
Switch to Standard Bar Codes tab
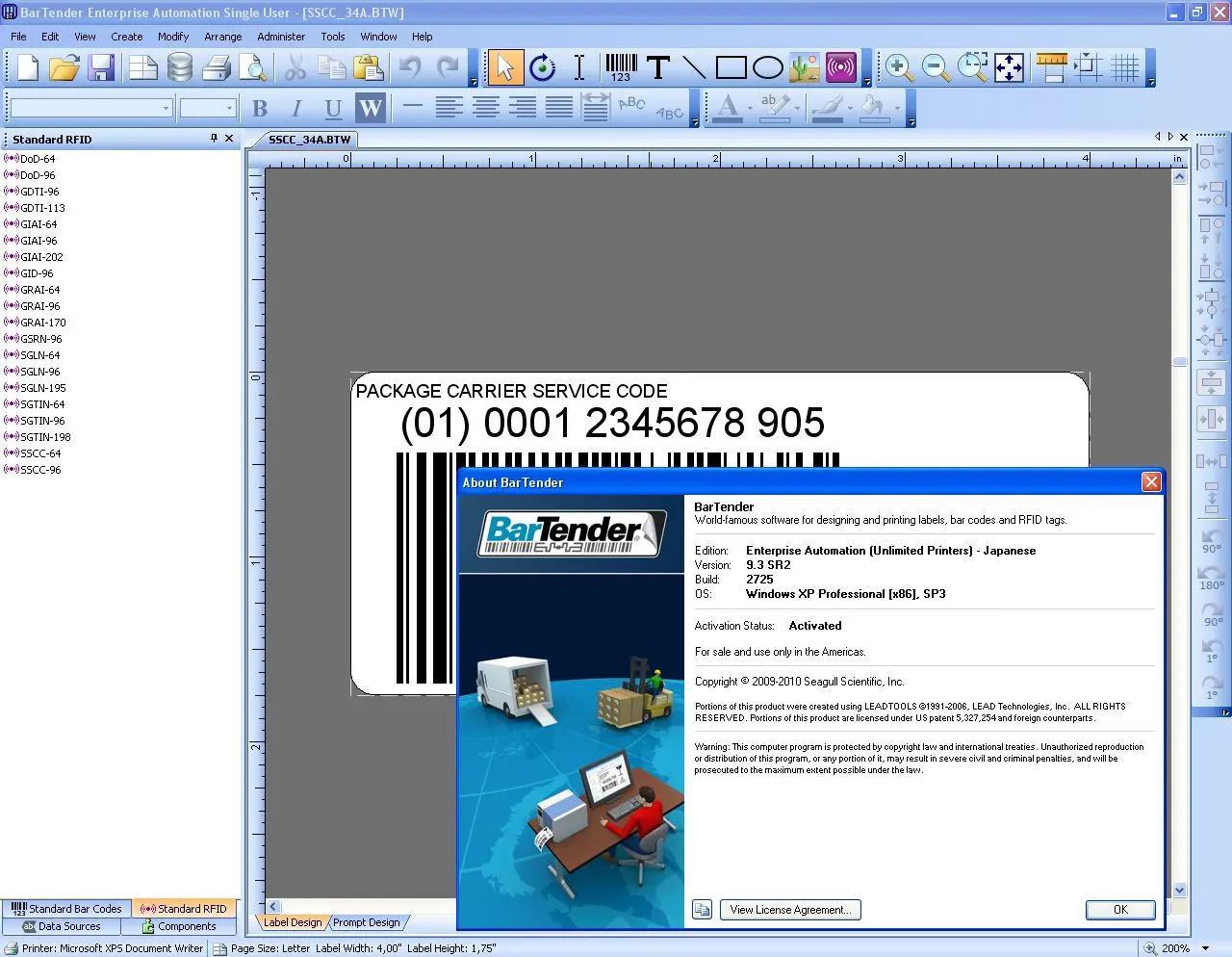(66, 909)
